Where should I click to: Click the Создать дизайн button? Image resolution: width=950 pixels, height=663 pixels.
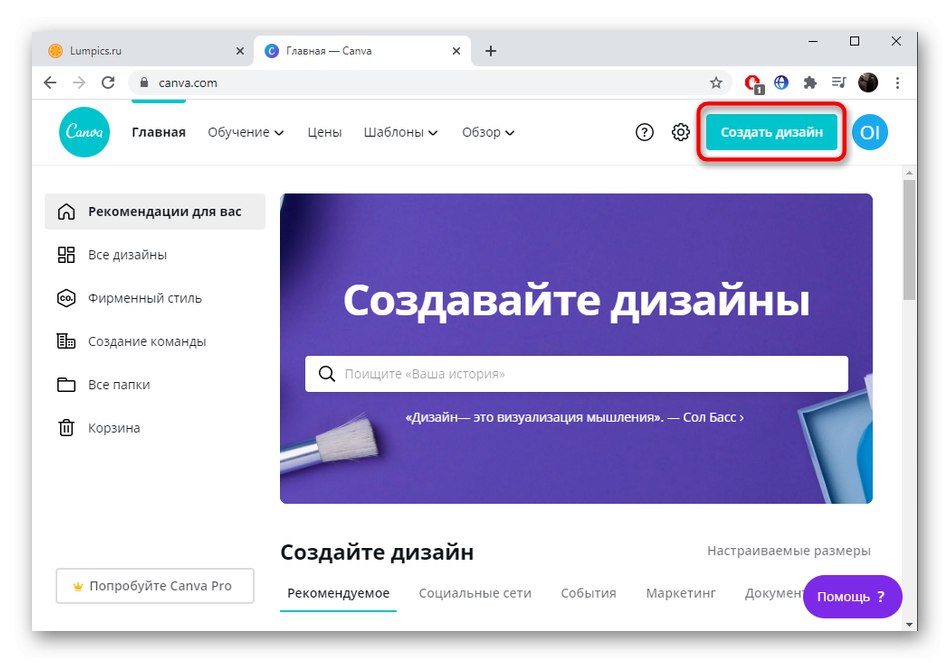click(x=770, y=131)
